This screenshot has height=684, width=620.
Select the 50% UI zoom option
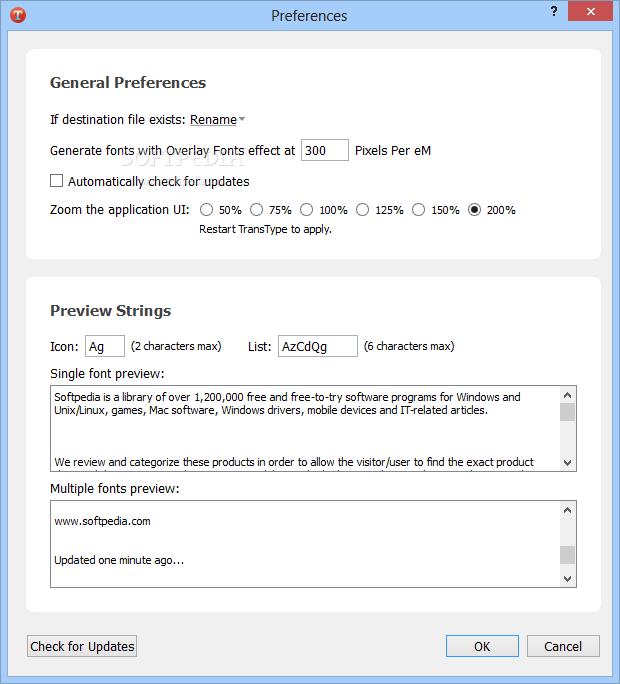206,210
